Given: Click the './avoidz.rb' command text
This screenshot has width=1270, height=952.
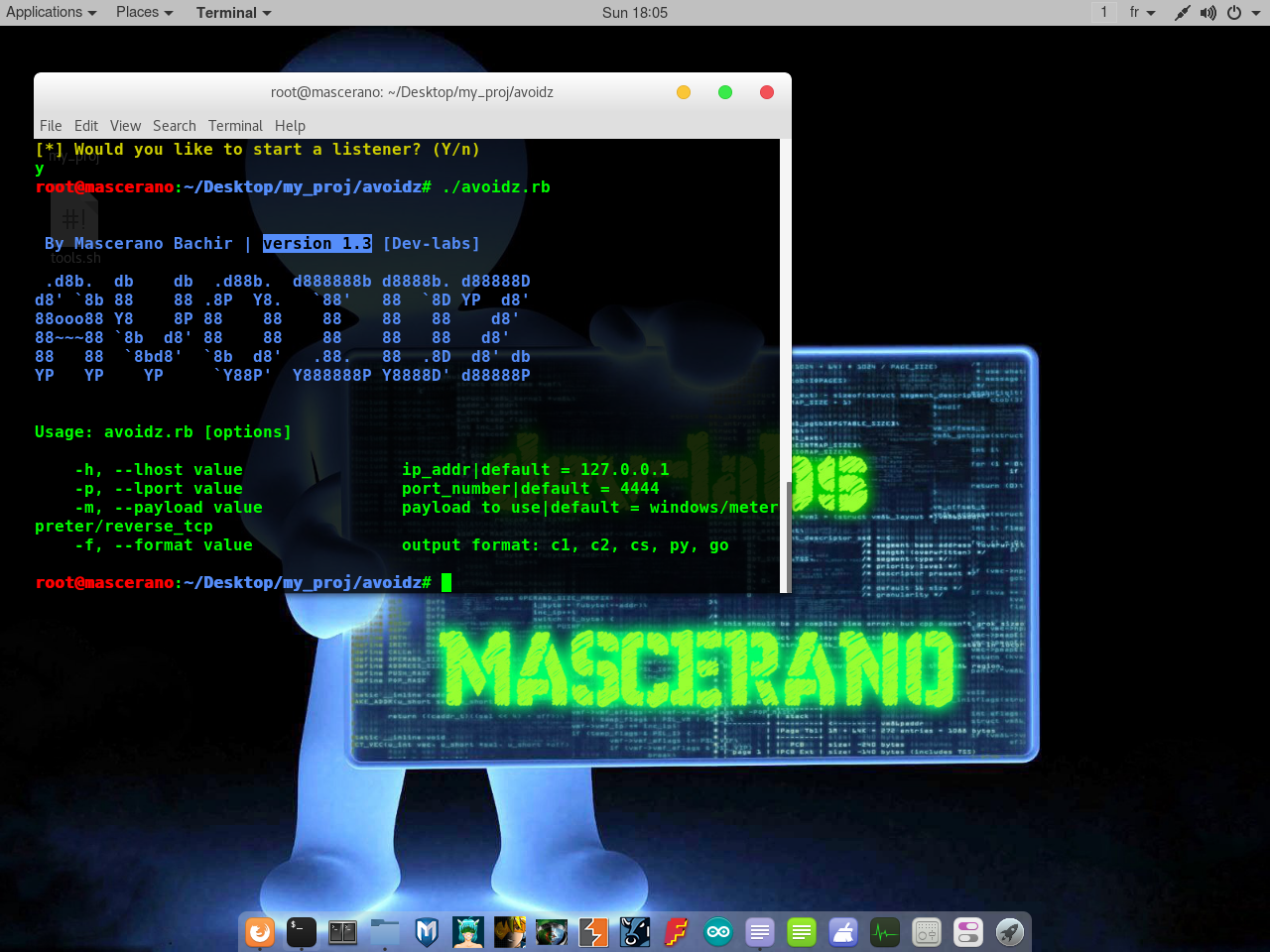Looking at the screenshot, I should pyautogui.click(x=496, y=186).
